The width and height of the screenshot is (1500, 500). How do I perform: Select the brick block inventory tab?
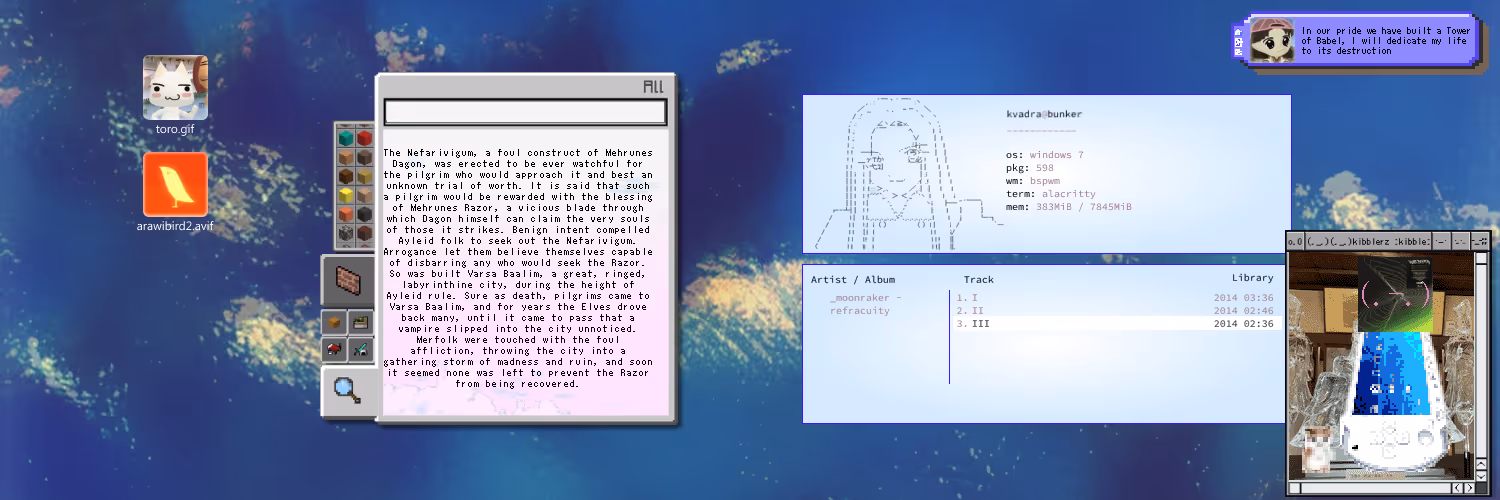[348, 279]
